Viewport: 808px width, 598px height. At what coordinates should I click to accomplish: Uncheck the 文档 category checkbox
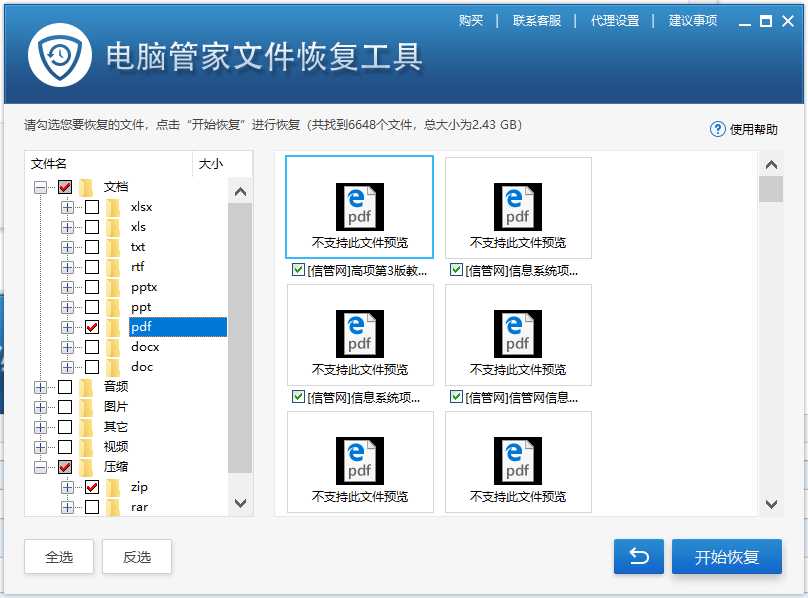pyautogui.click(x=65, y=187)
